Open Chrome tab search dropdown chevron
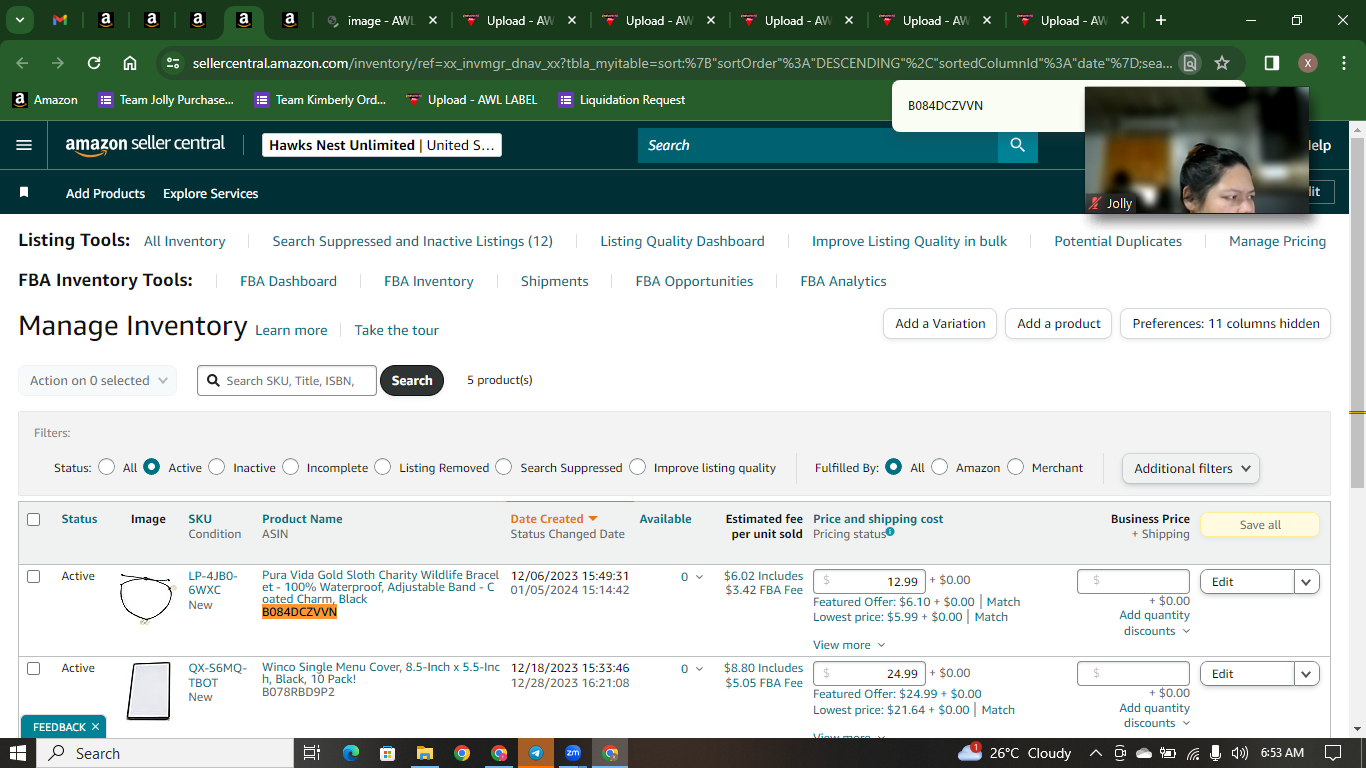This screenshot has height=768, width=1366. (20, 20)
